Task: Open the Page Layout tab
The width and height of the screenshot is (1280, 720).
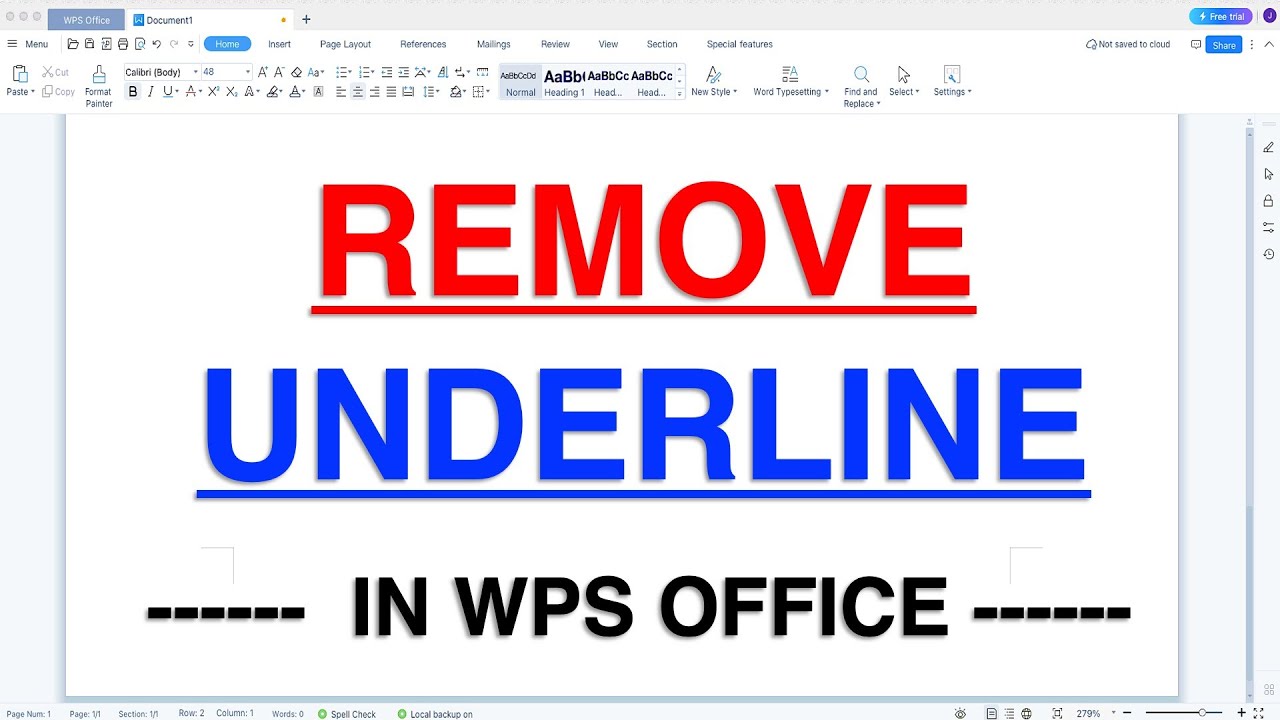Action: point(345,44)
